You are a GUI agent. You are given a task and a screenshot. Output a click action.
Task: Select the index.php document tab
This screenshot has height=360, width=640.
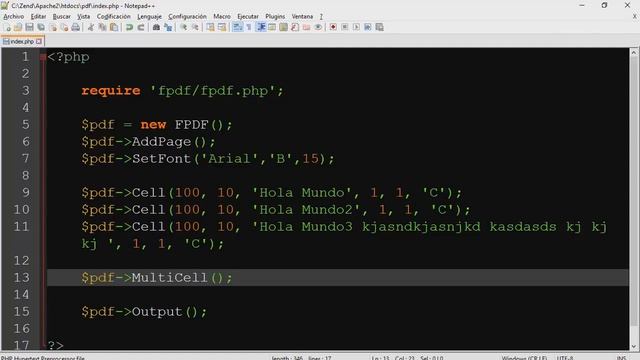pyautogui.click(x=22, y=41)
